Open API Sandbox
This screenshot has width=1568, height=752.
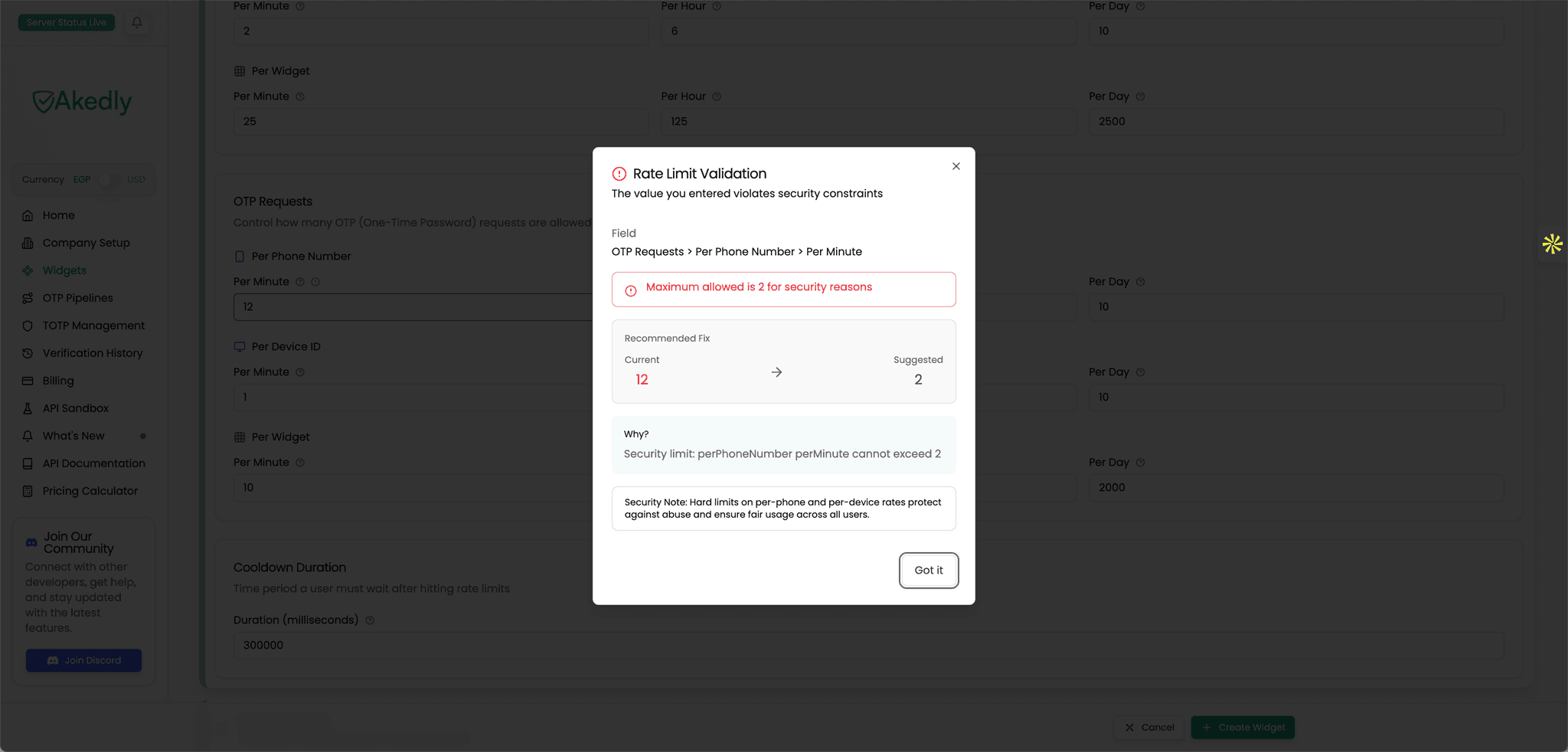75,408
